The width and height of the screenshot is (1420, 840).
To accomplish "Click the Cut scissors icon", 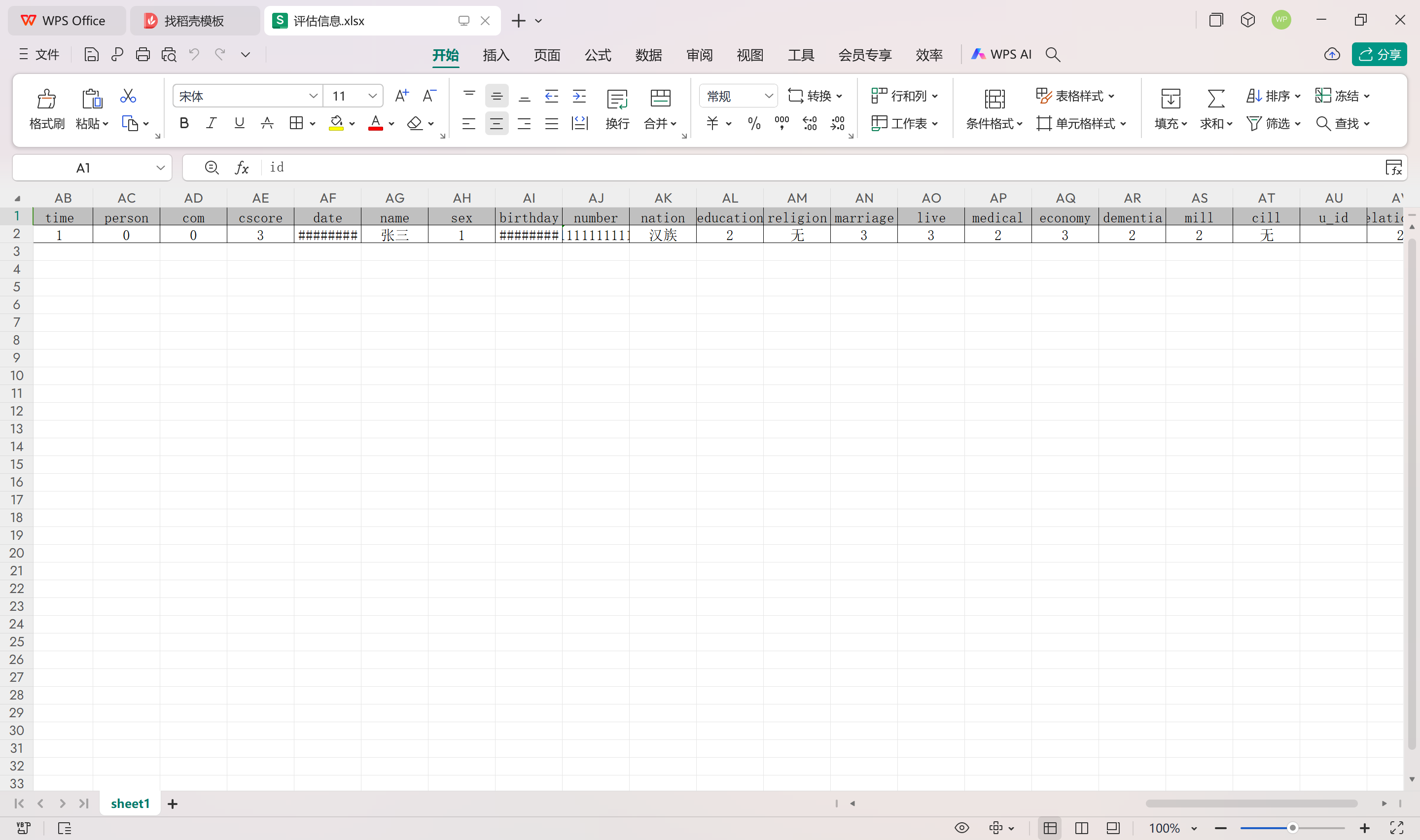I will click(128, 96).
